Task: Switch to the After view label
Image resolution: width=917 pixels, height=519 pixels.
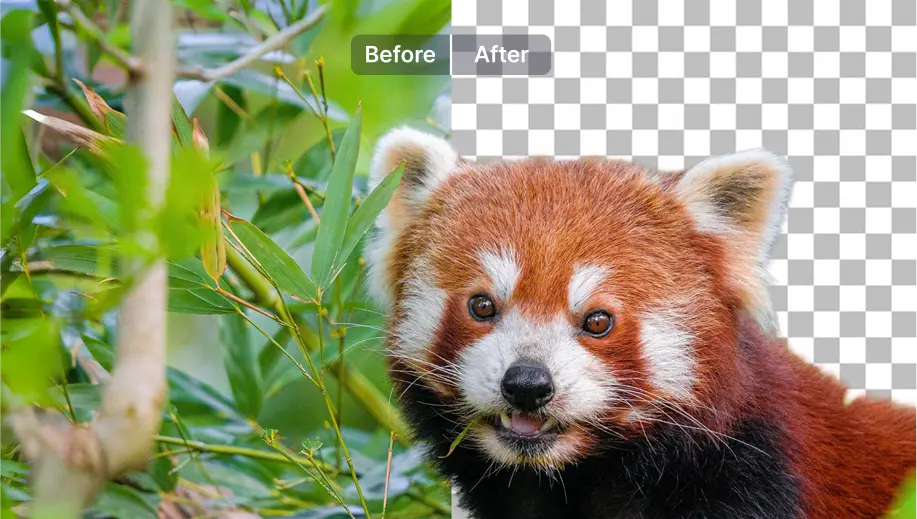Action: tap(501, 54)
